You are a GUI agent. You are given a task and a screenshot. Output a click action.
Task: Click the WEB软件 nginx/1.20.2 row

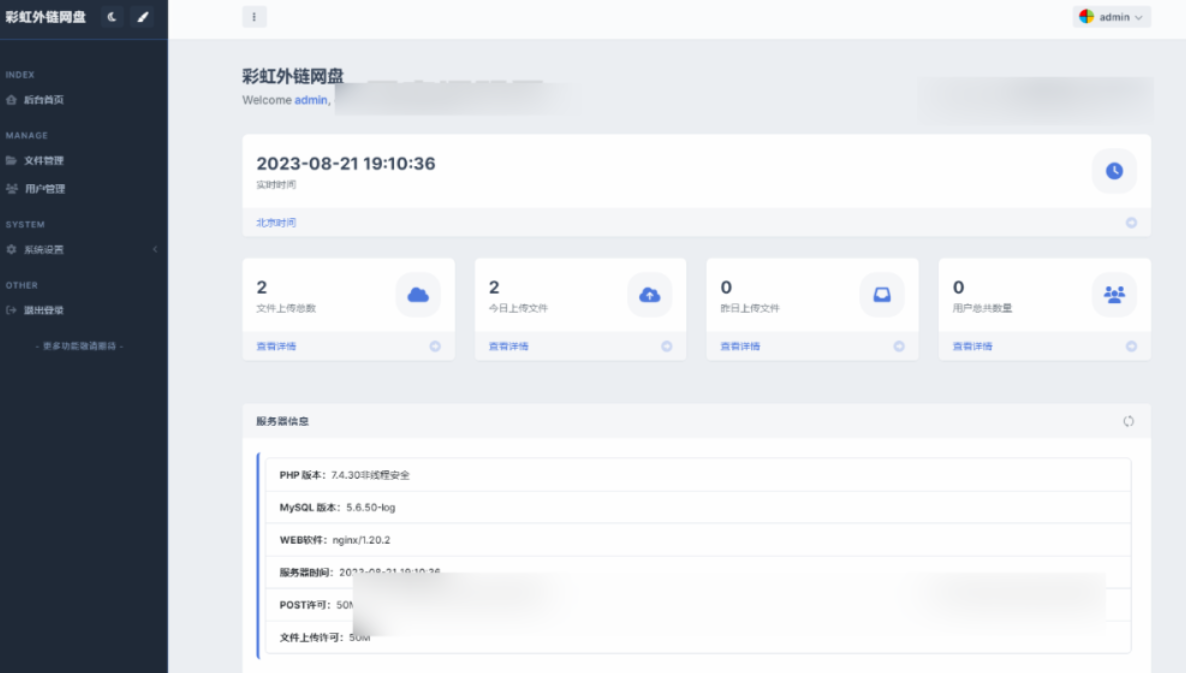(x=698, y=540)
